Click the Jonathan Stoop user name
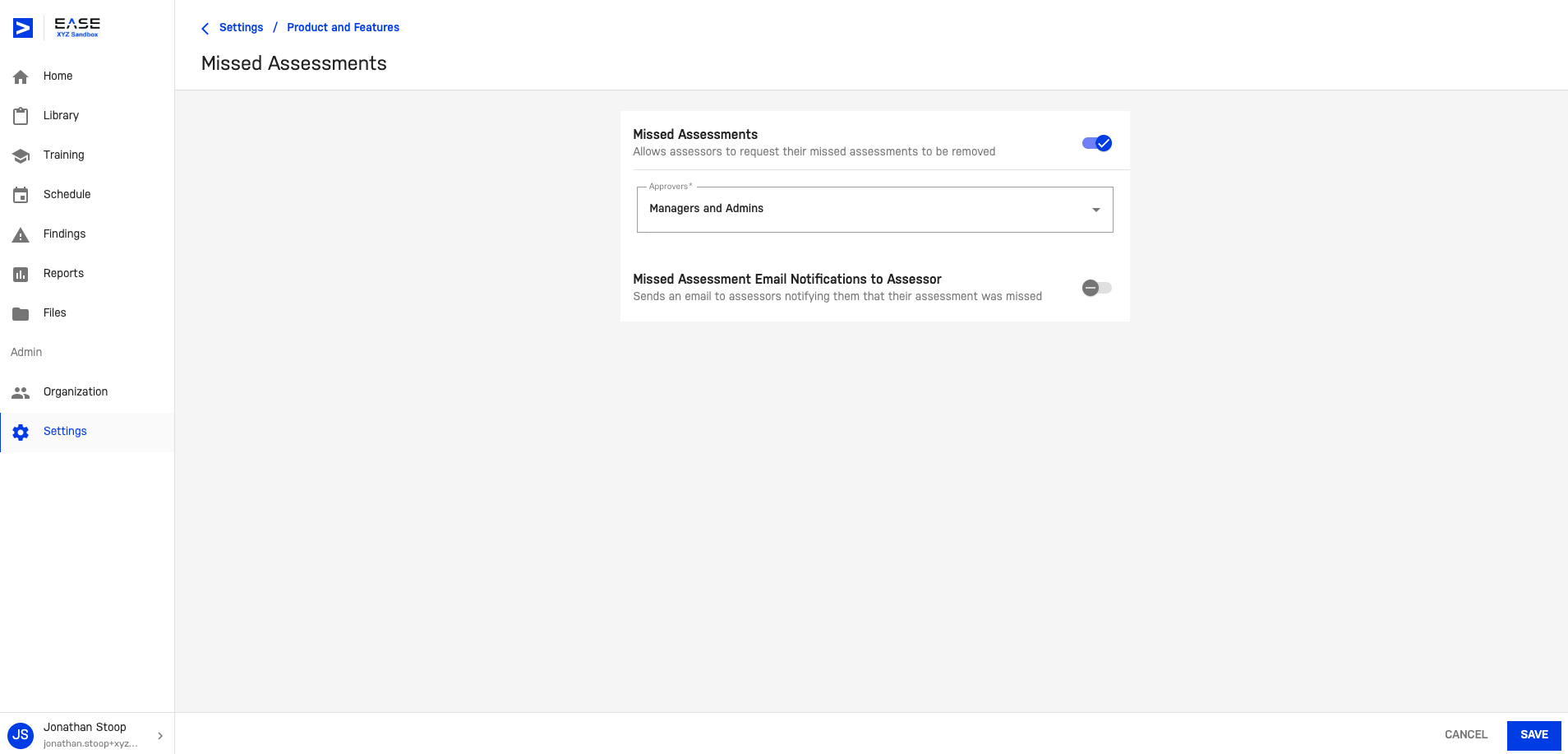 (85, 727)
